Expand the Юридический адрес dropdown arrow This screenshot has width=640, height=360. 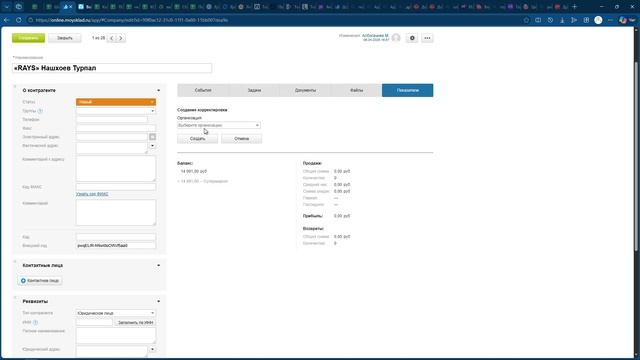153,349
